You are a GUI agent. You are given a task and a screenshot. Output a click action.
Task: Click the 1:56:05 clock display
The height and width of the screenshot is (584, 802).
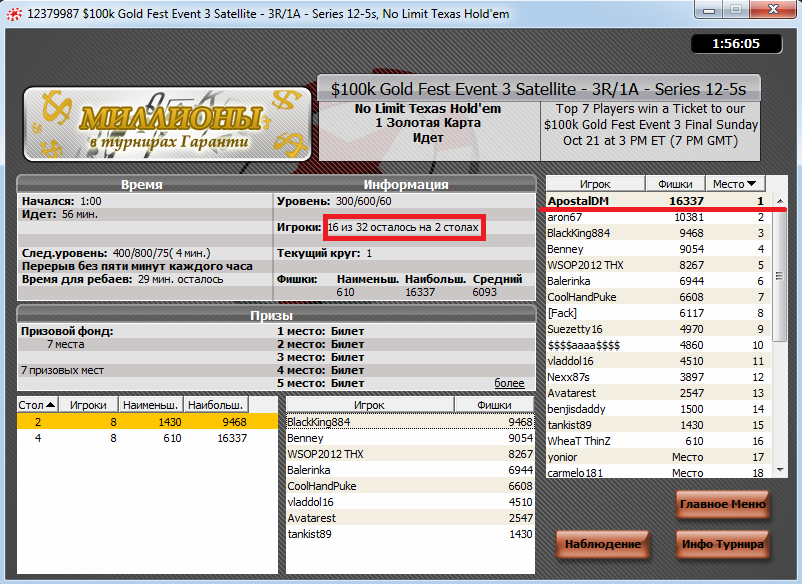(x=736, y=44)
